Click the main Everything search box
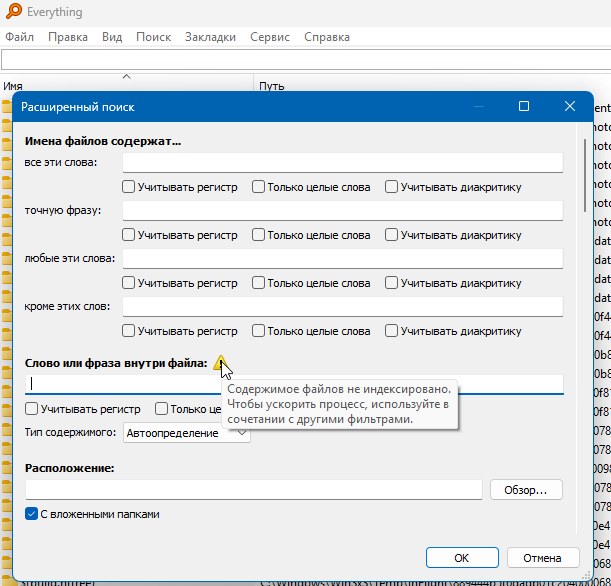 pos(306,60)
